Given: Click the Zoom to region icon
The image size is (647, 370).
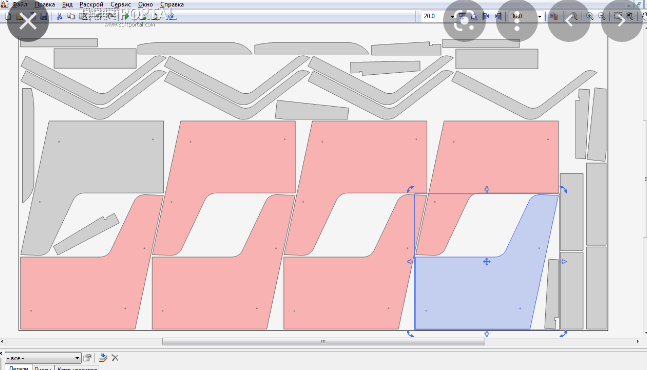Looking at the screenshot, I should coord(618,16).
